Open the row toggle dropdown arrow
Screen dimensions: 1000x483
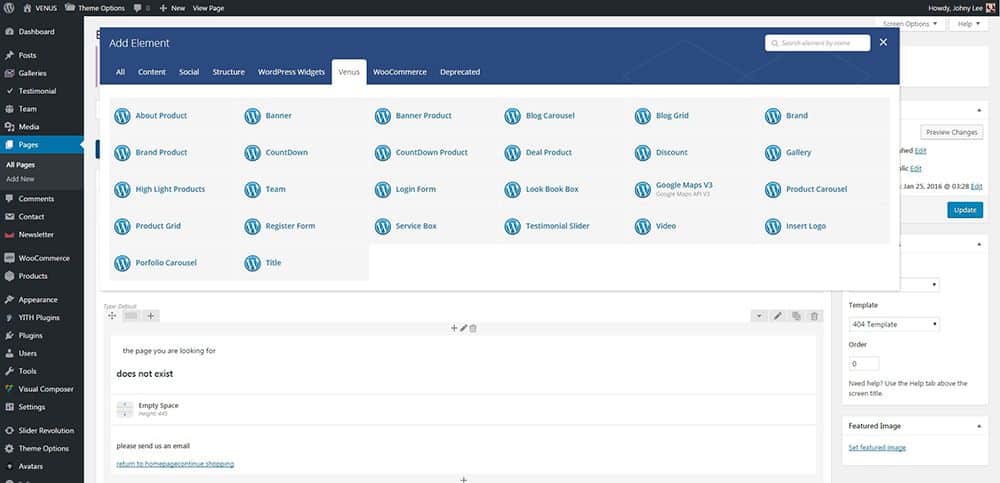click(759, 316)
